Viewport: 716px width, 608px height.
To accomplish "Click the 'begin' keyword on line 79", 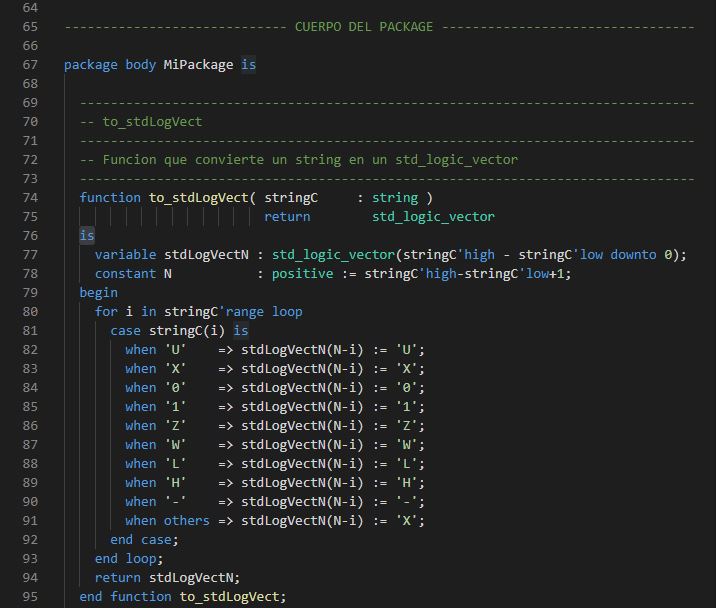I will pos(98,293).
